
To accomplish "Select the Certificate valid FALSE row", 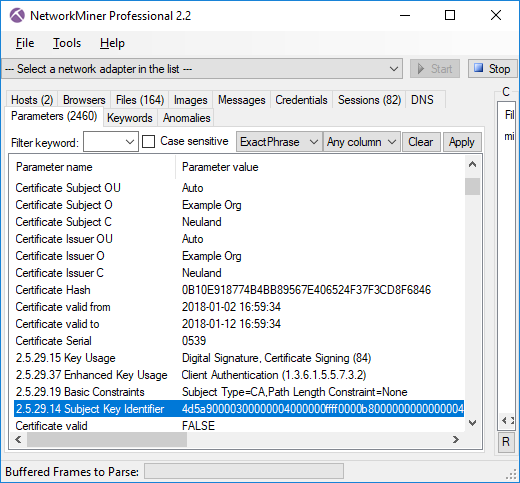I will (x=239, y=426).
